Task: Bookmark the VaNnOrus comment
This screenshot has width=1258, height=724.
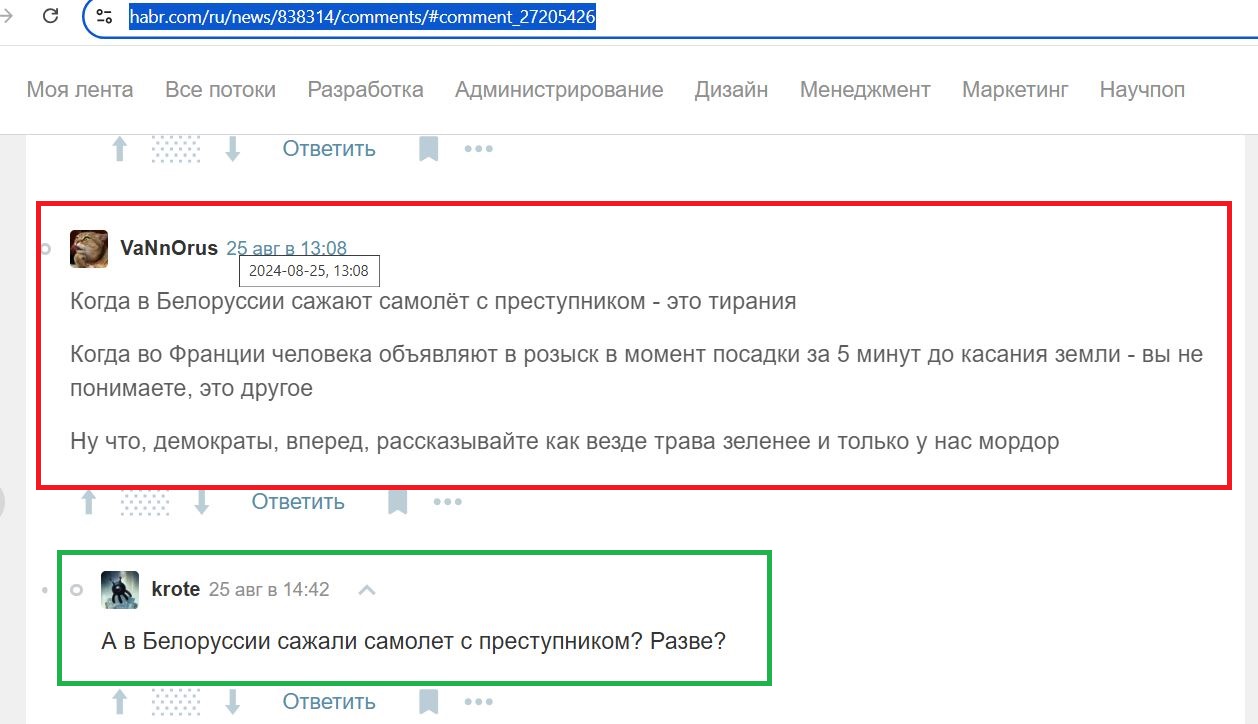Action: click(398, 502)
